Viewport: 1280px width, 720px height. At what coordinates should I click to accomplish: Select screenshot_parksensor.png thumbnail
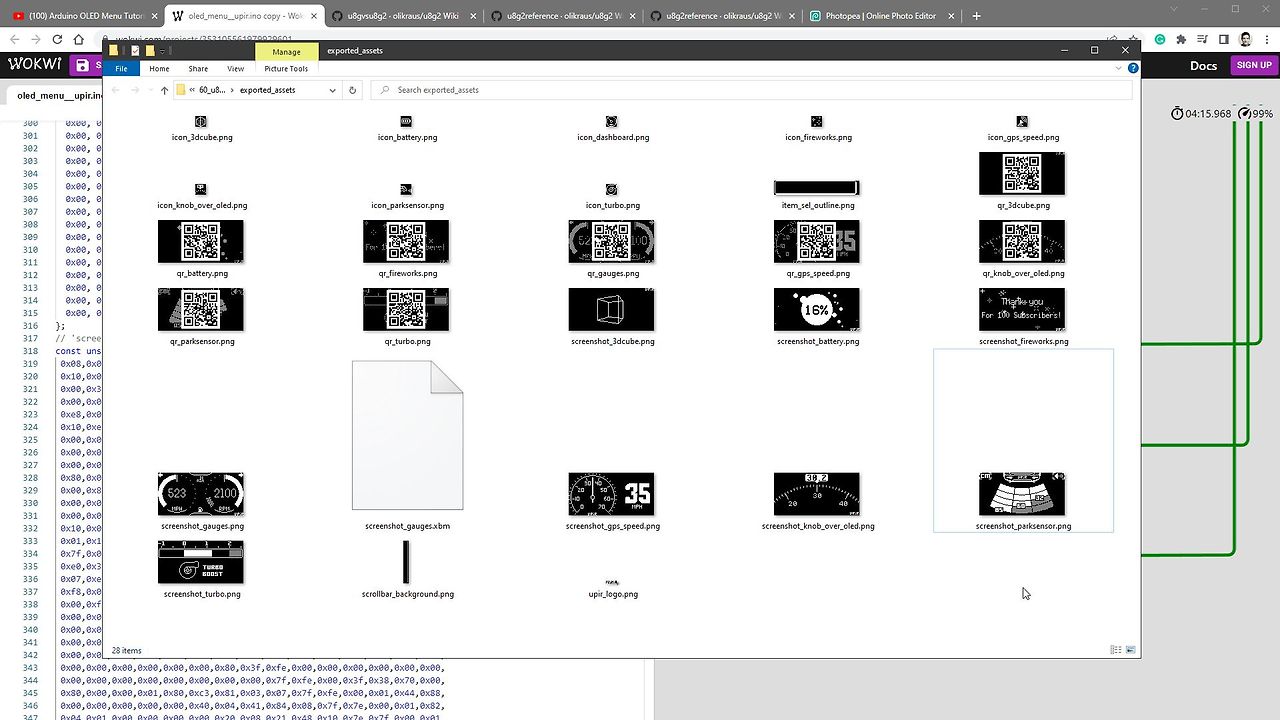(1022, 494)
